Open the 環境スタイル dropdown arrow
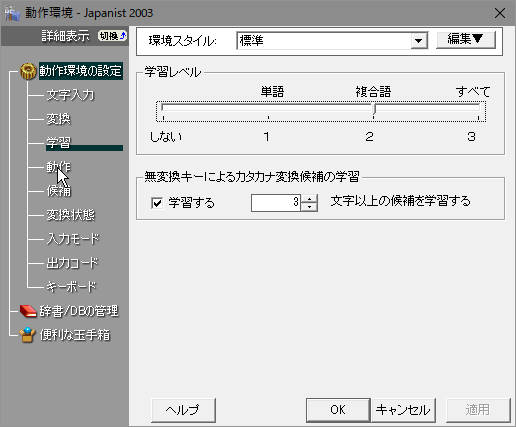The height and width of the screenshot is (427, 516). tap(419, 41)
